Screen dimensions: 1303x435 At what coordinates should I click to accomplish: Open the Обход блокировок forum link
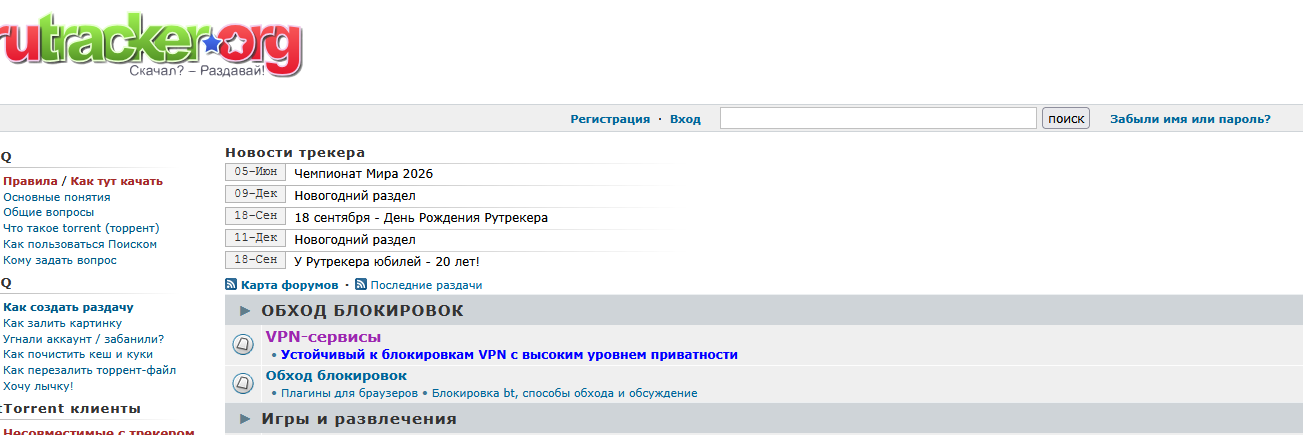click(x=336, y=376)
